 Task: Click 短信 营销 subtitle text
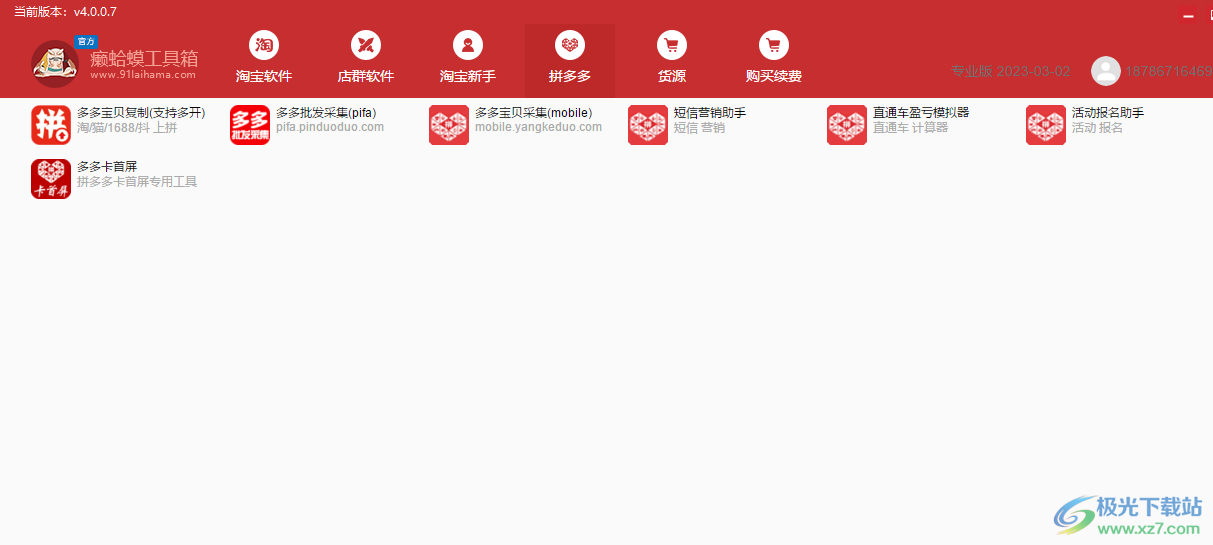[700, 128]
